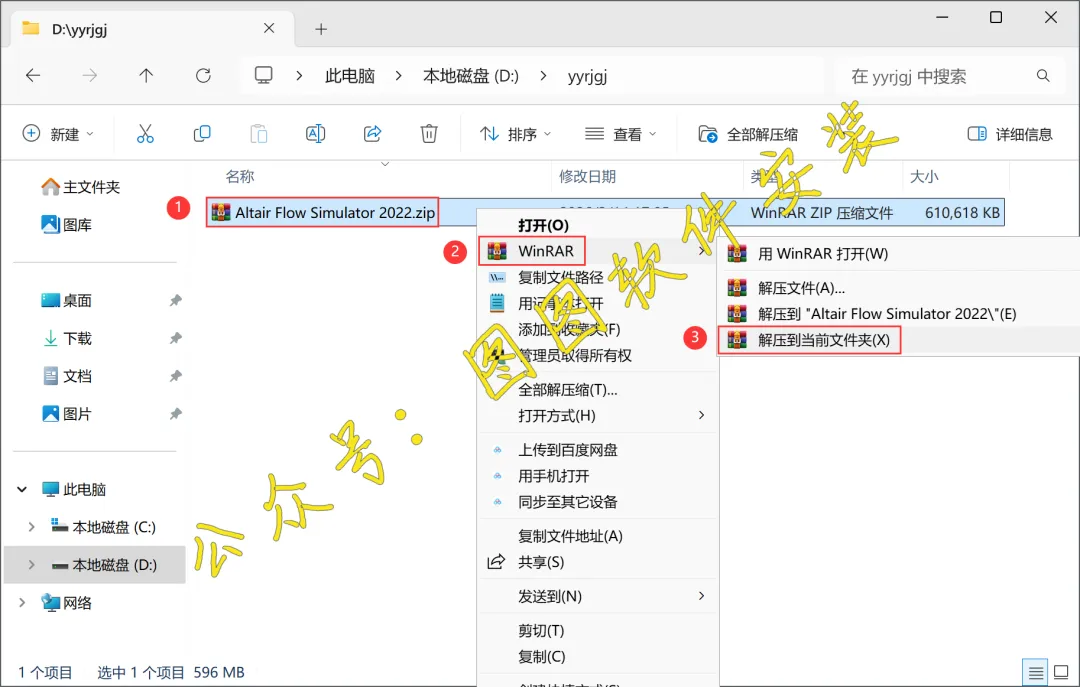Screen dimensions: 1080x687
Task: Choose 复制文件路径 in context menu
Action: (x=561, y=277)
